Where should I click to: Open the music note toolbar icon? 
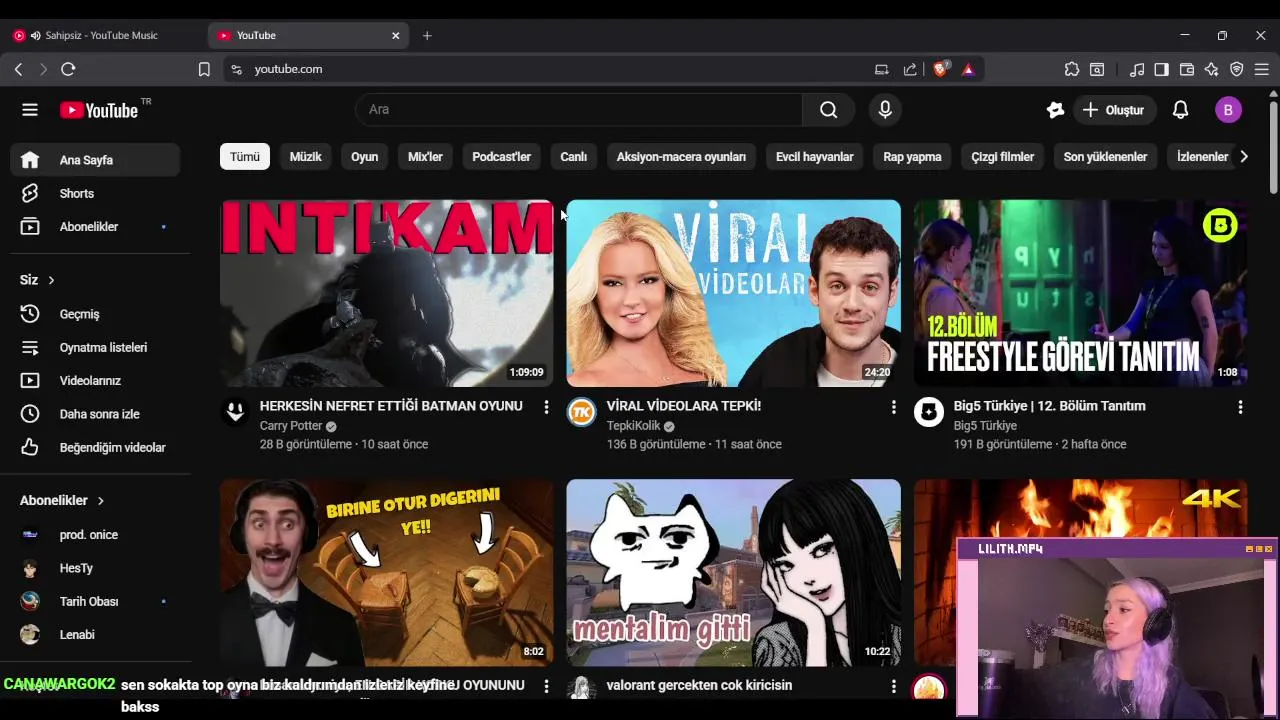click(x=1137, y=69)
